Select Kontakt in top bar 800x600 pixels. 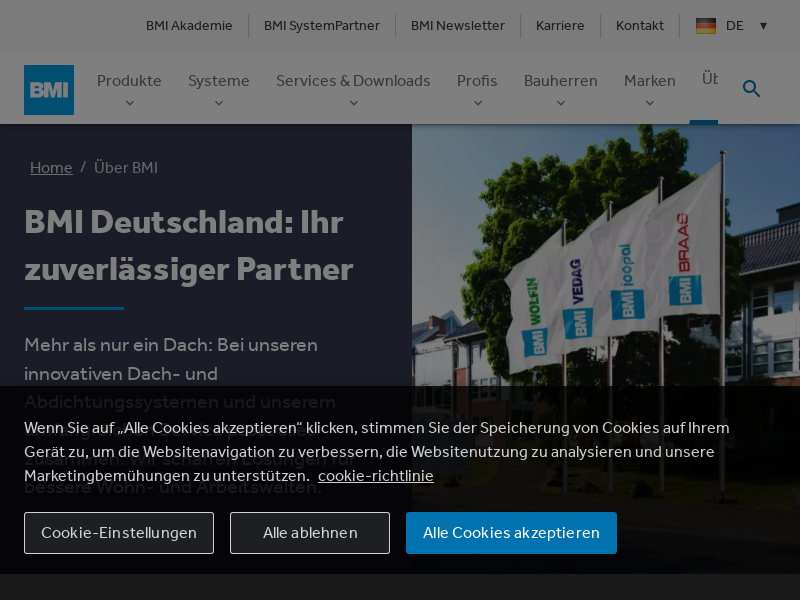point(640,26)
